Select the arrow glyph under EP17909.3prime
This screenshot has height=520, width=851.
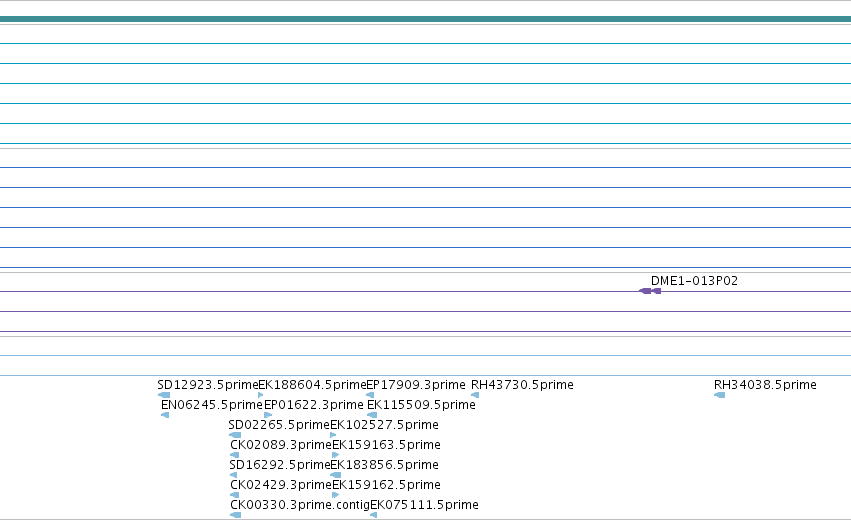[x=370, y=395]
